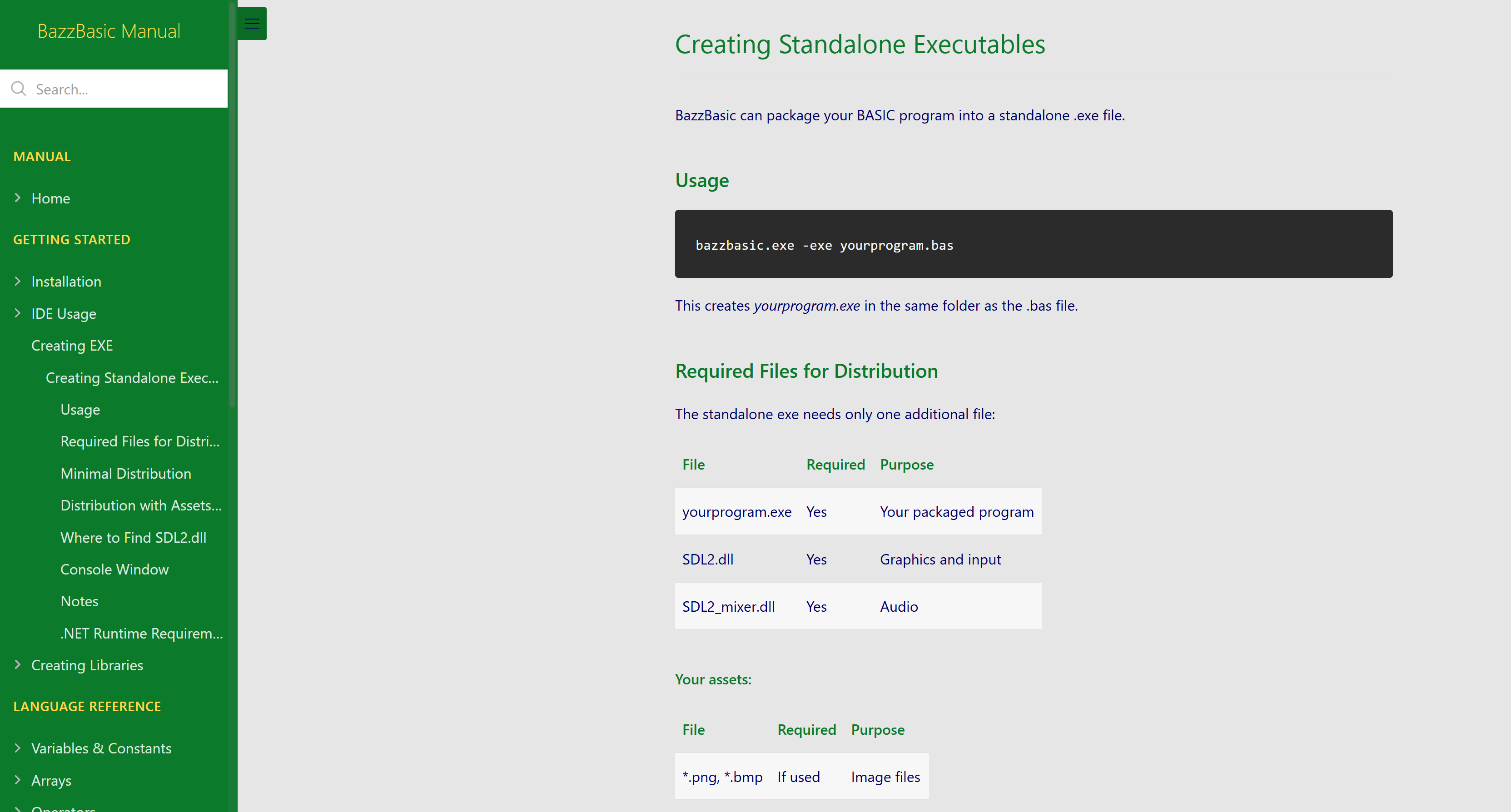1511x812 pixels.
Task: Select Distribution with Assets sidebar entry
Action: click(141, 505)
